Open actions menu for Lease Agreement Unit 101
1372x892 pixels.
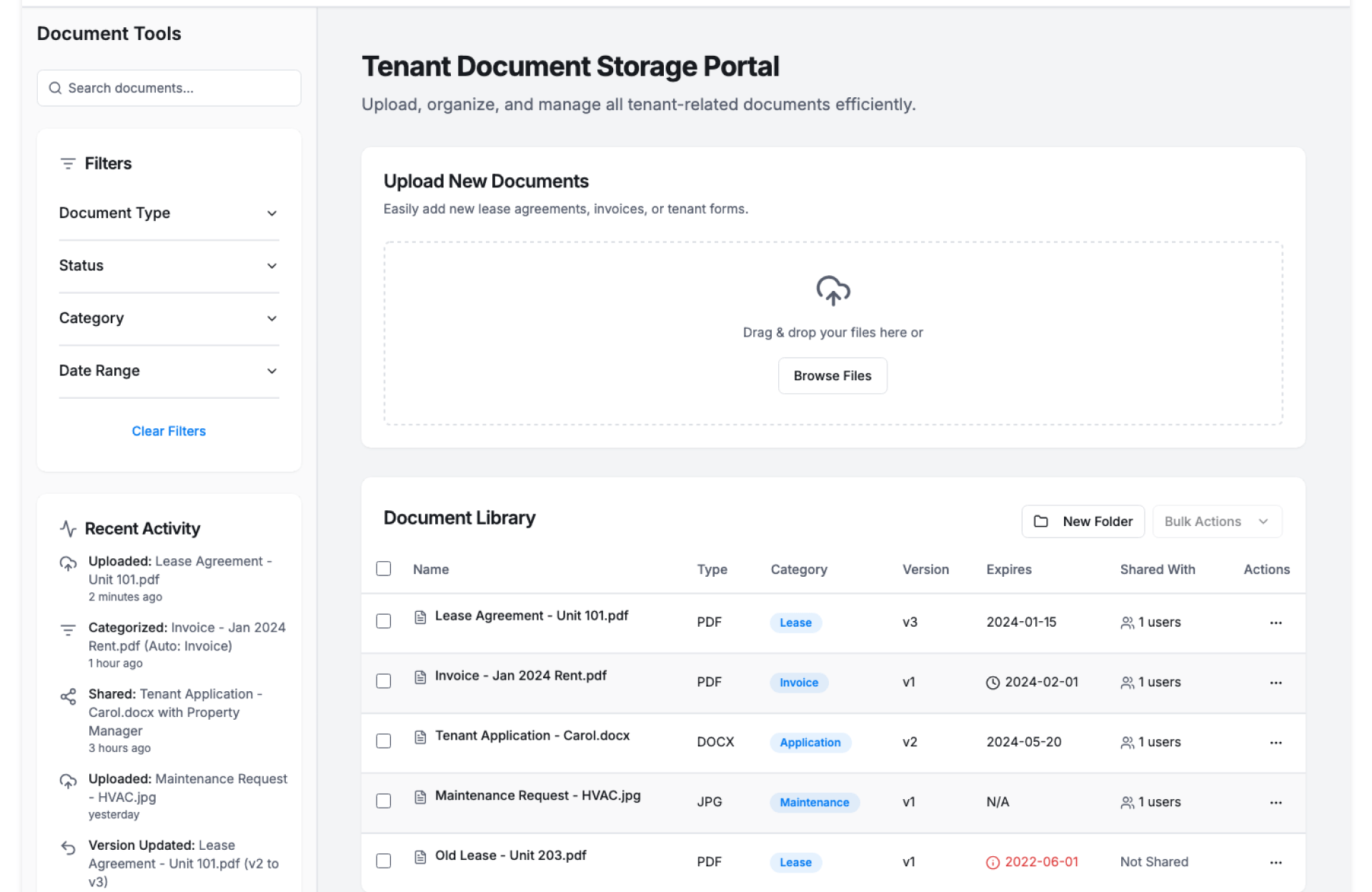(x=1276, y=623)
